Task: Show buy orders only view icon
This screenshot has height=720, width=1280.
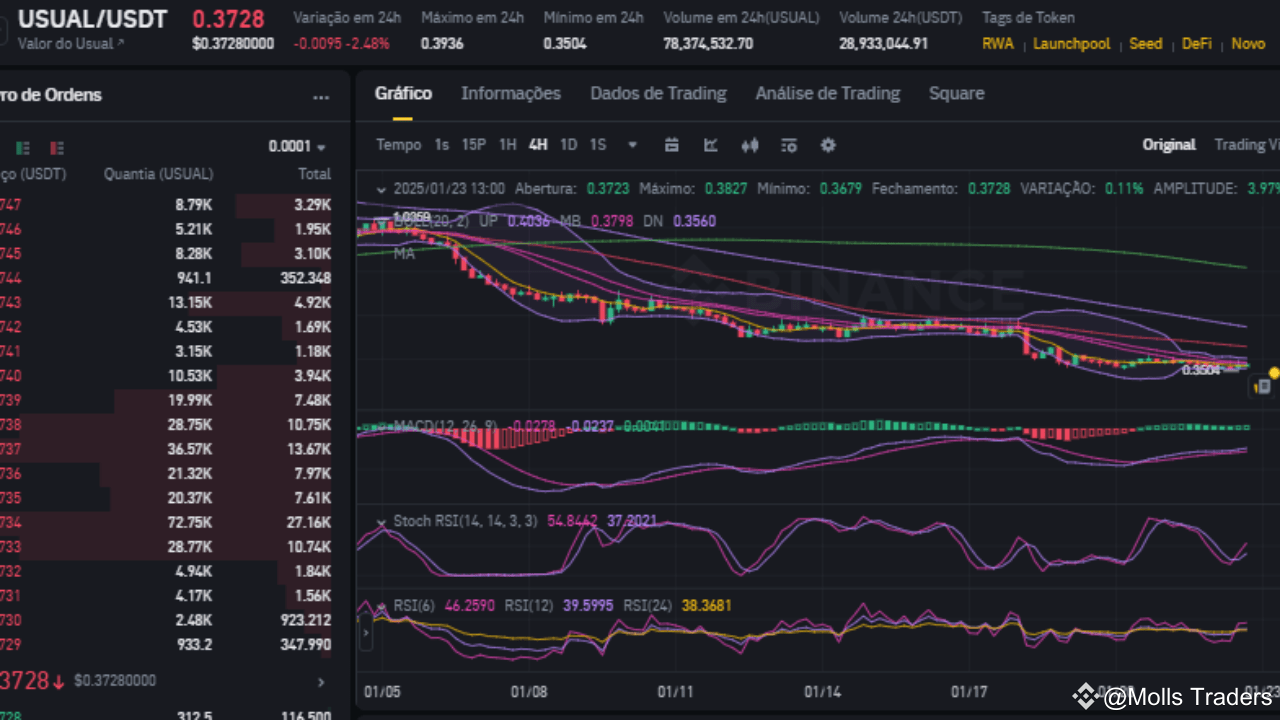Action: point(23,148)
